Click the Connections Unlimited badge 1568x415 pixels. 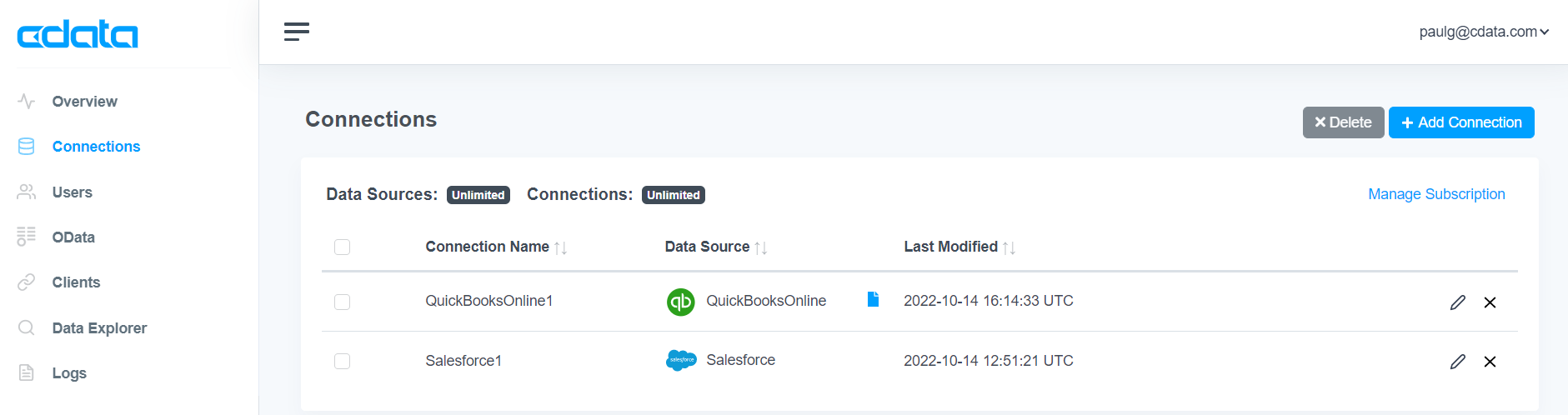674,195
